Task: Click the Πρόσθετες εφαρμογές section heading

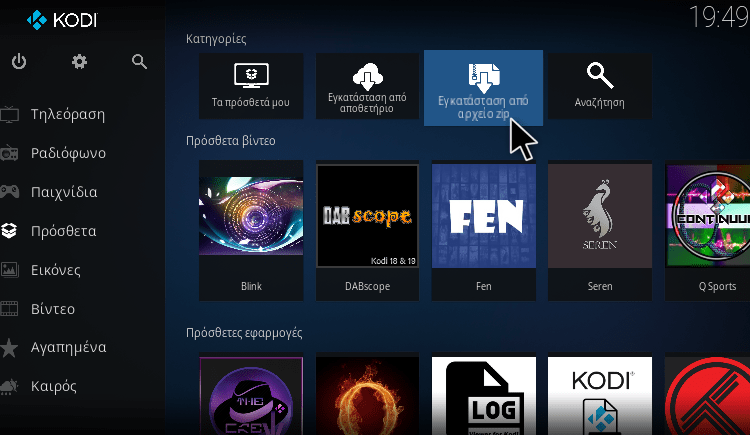Action: point(244,333)
